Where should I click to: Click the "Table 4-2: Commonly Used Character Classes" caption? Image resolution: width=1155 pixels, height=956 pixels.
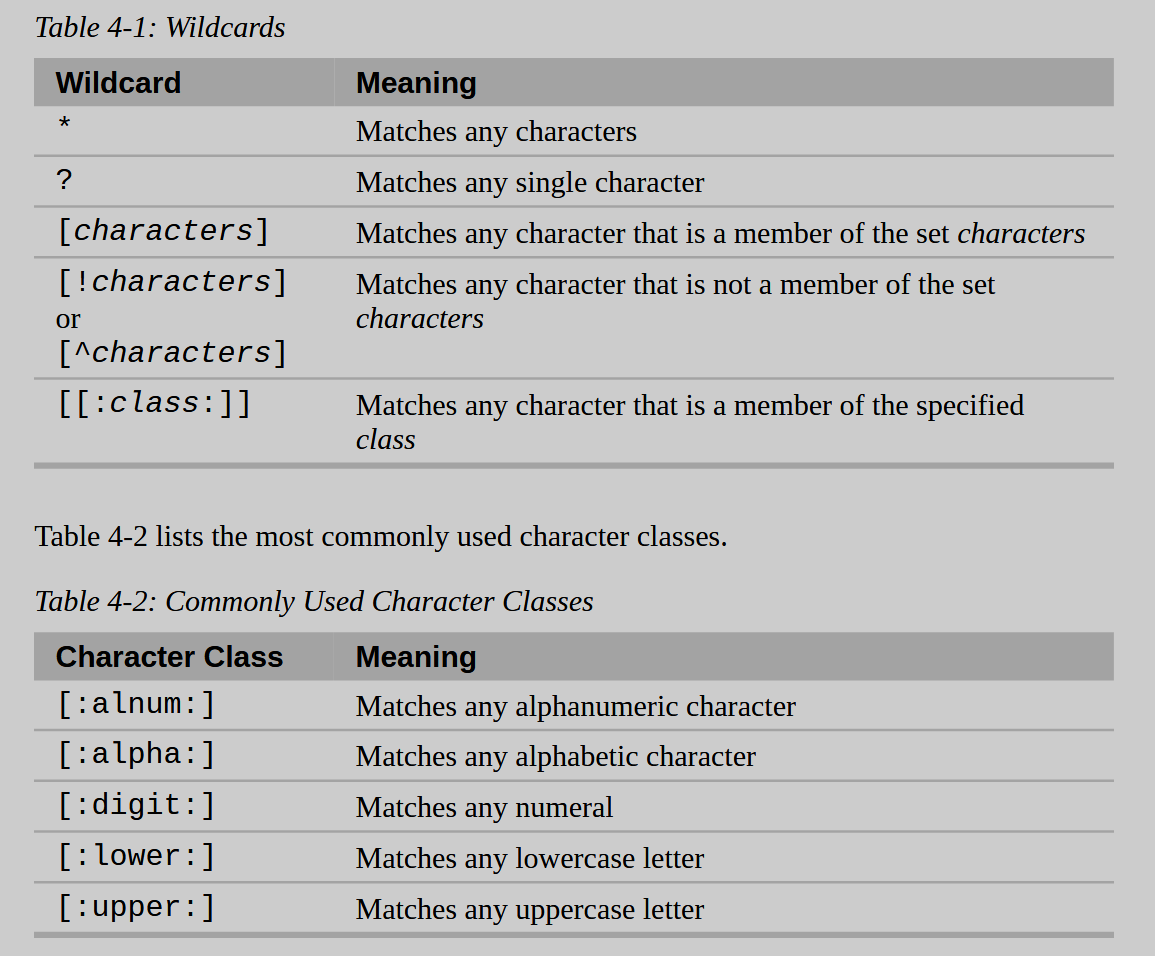(314, 601)
